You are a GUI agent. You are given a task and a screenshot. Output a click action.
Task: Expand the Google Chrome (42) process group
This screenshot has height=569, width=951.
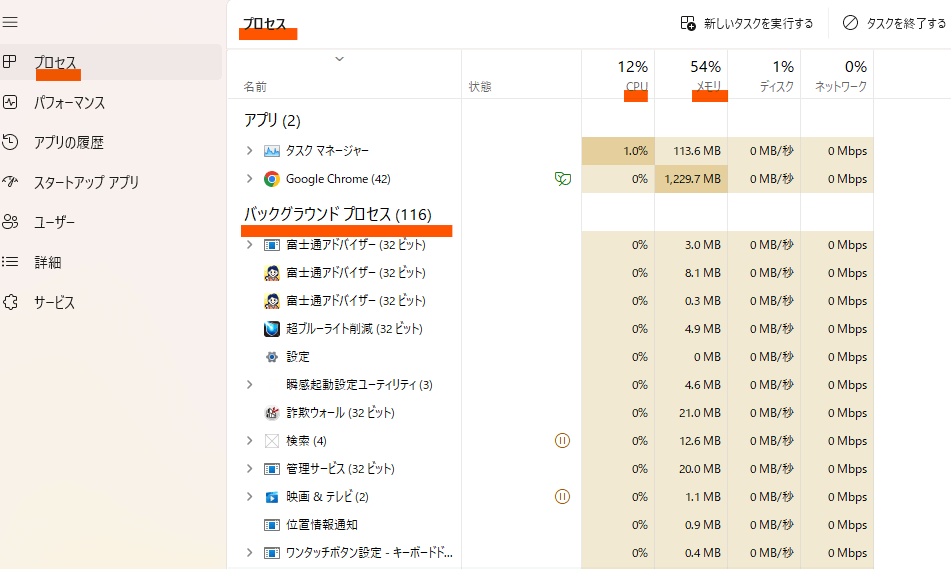coord(249,178)
